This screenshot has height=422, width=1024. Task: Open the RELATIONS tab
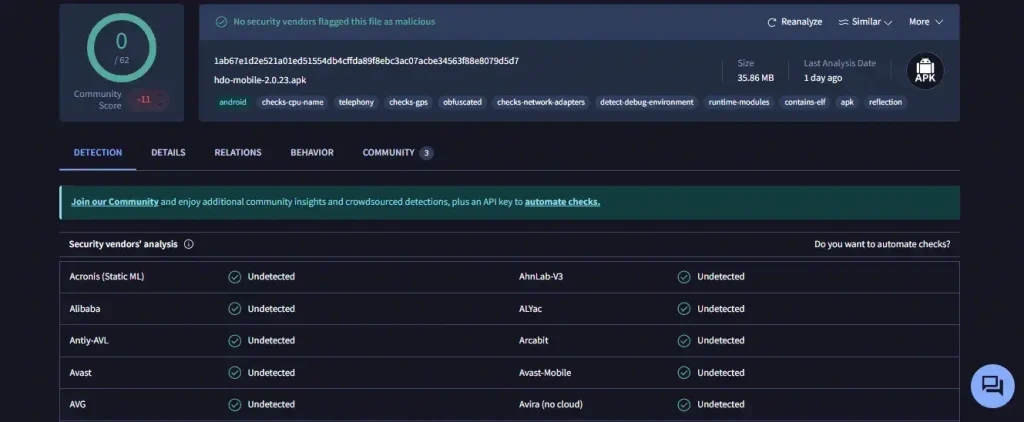pyautogui.click(x=238, y=153)
